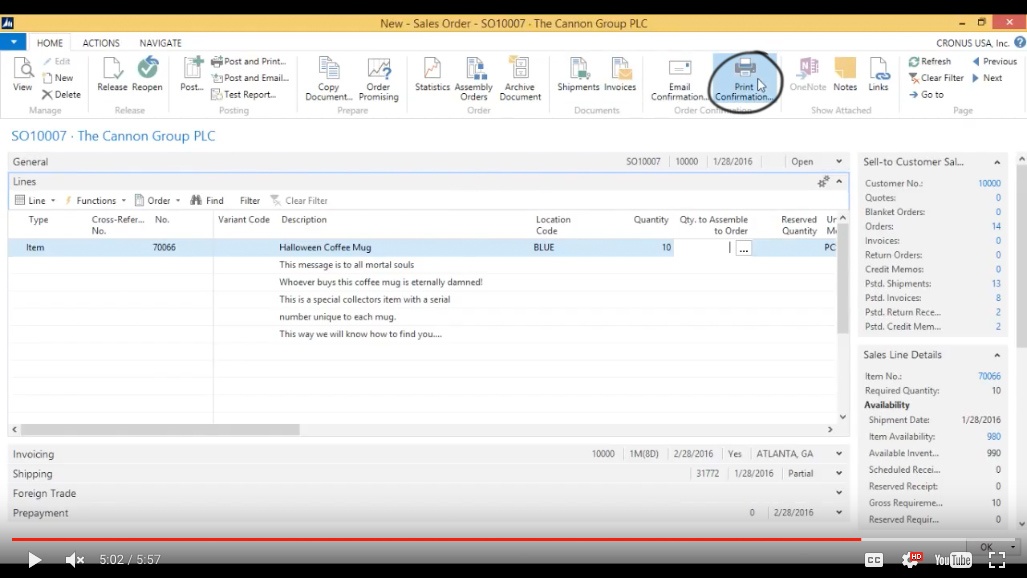1027x578 pixels.
Task: Open the View action in Manage group
Action: click(22, 75)
